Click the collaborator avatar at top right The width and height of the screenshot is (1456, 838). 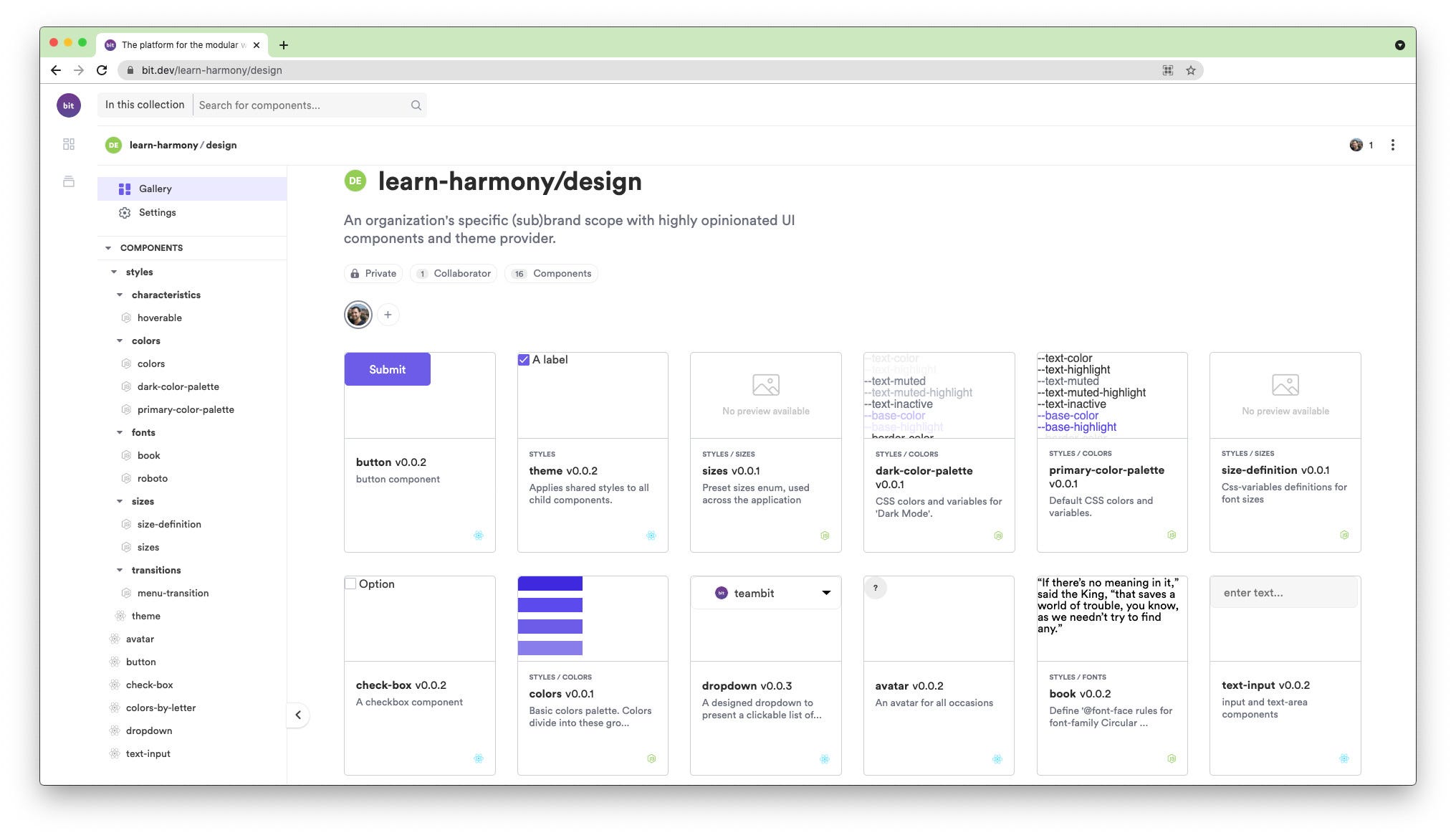(x=1355, y=145)
